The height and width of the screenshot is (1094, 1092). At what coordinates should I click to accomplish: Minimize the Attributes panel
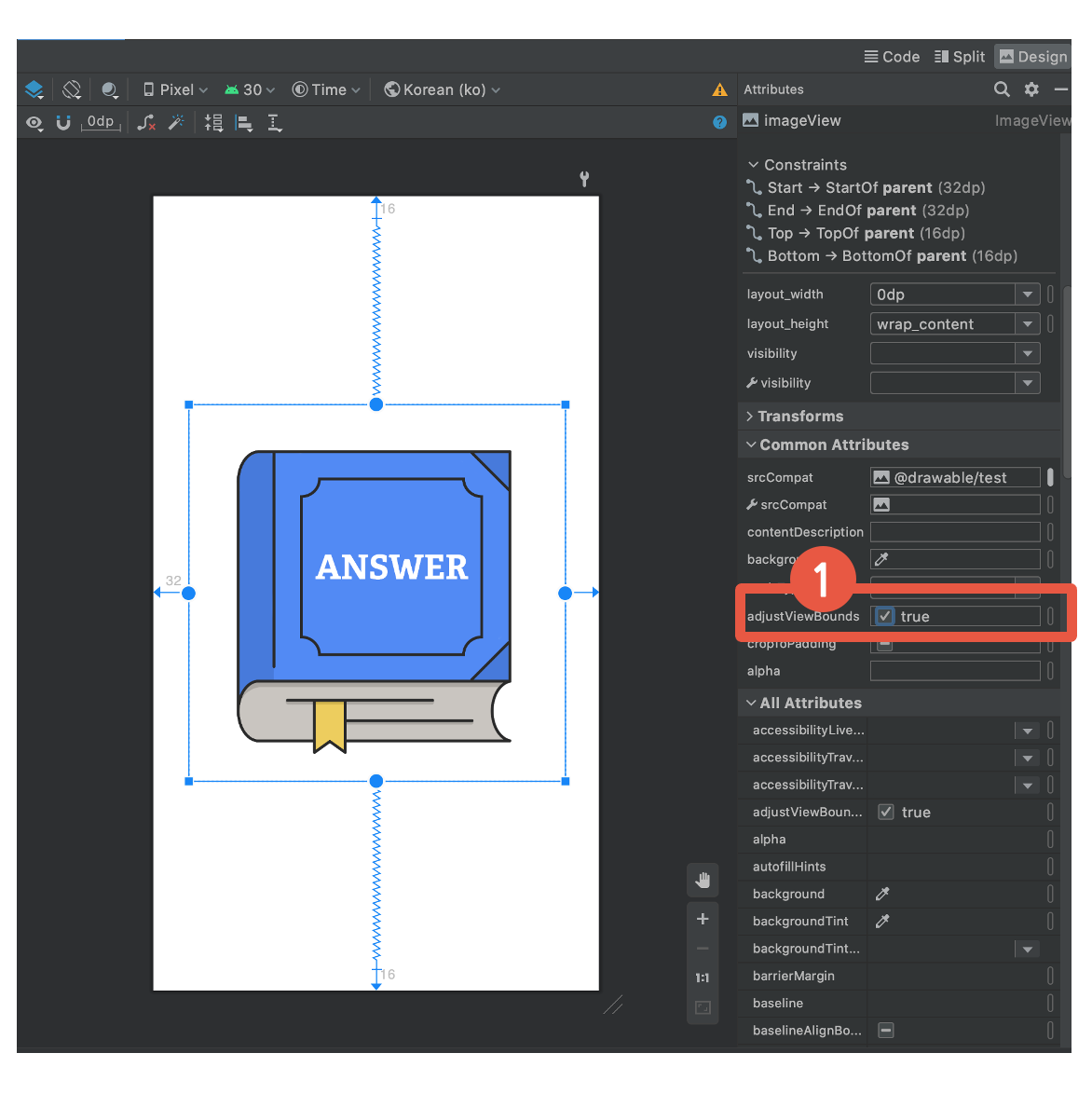coord(1060,89)
